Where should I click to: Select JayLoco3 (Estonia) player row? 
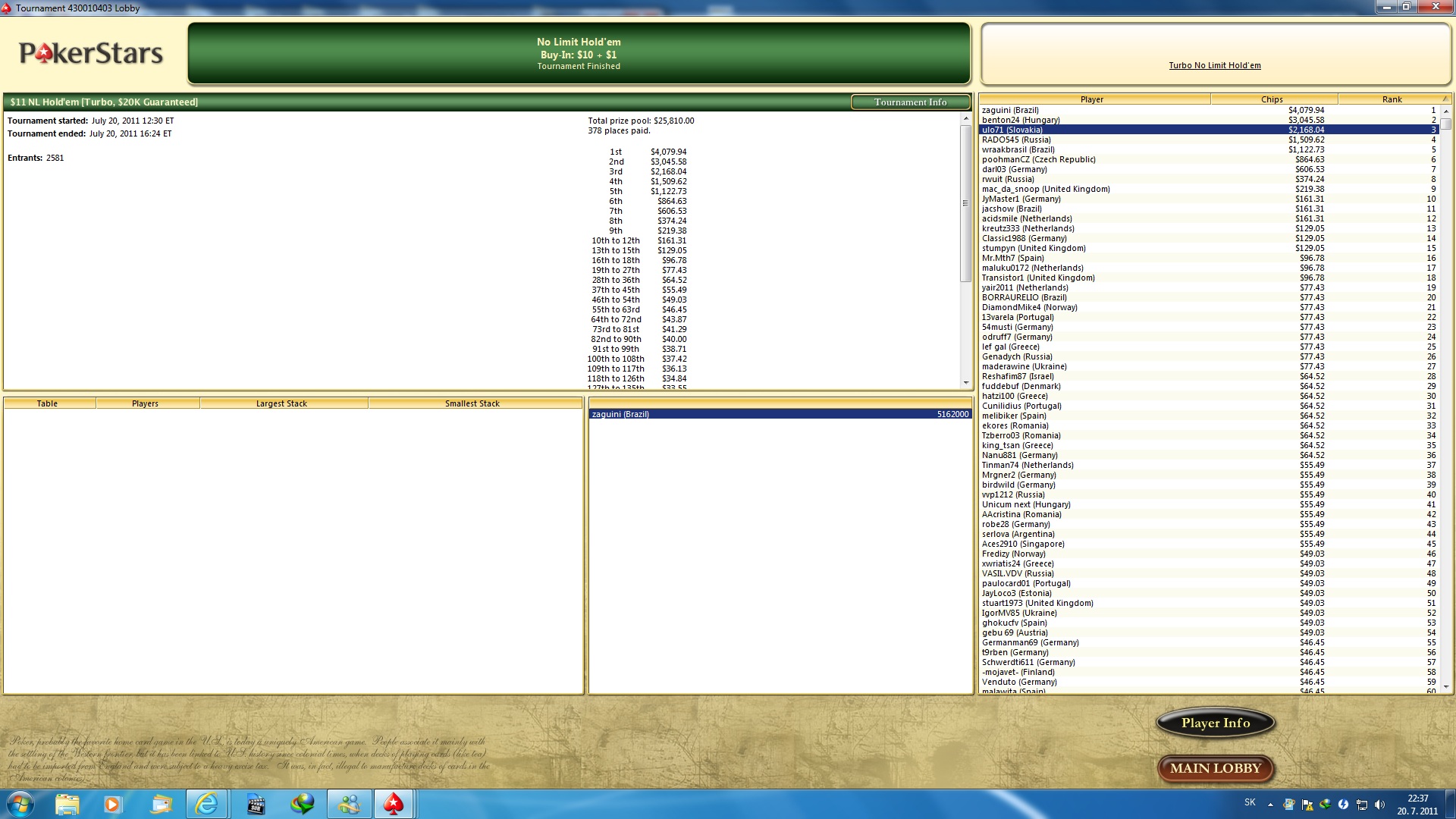pos(1209,593)
